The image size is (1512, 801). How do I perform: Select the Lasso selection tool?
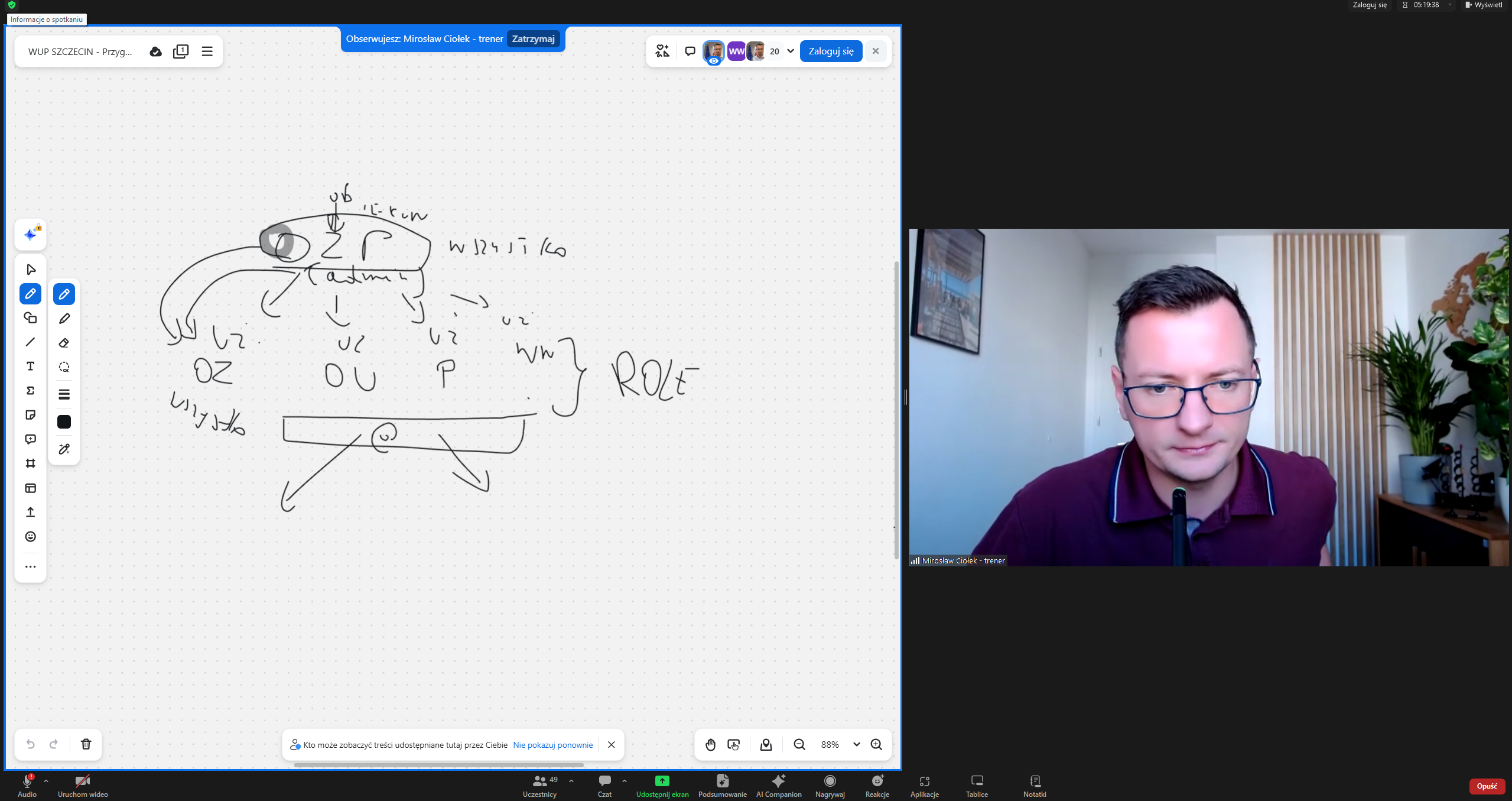[64, 367]
